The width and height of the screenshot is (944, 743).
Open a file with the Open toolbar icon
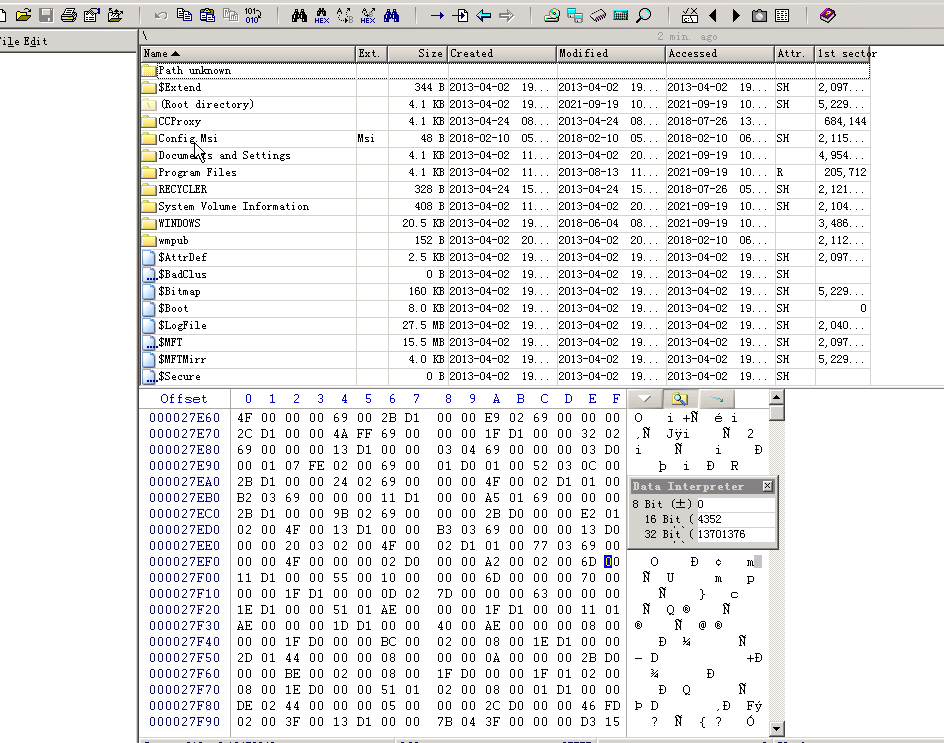[x=23, y=15]
